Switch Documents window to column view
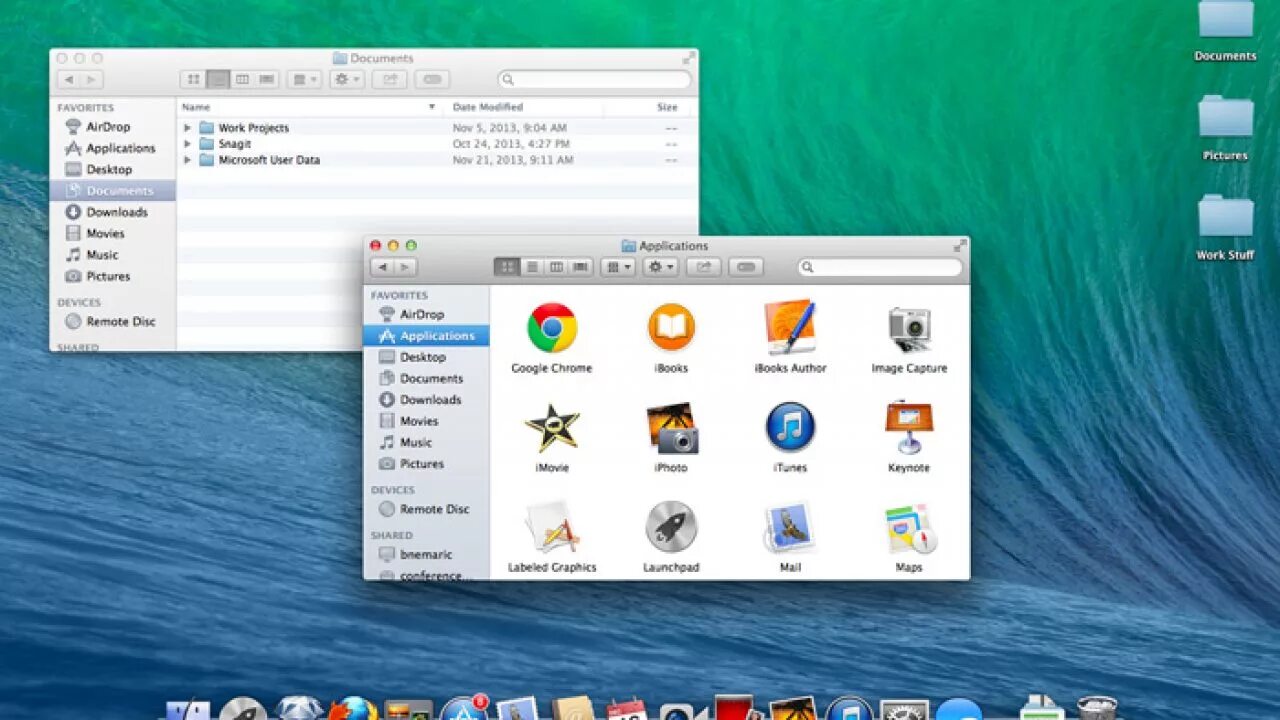 [242, 79]
